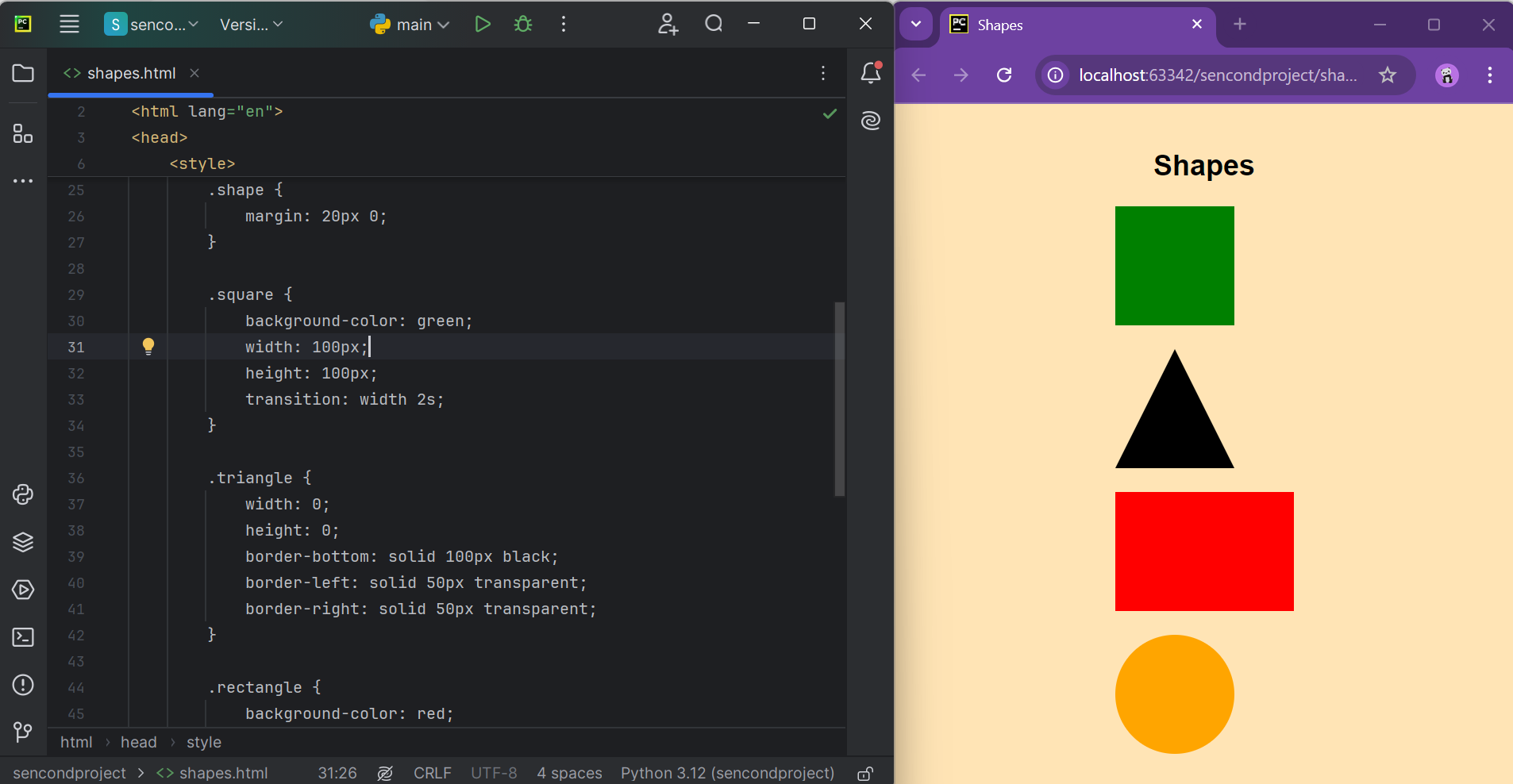Click the Shapes page heading

pos(1203,165)
